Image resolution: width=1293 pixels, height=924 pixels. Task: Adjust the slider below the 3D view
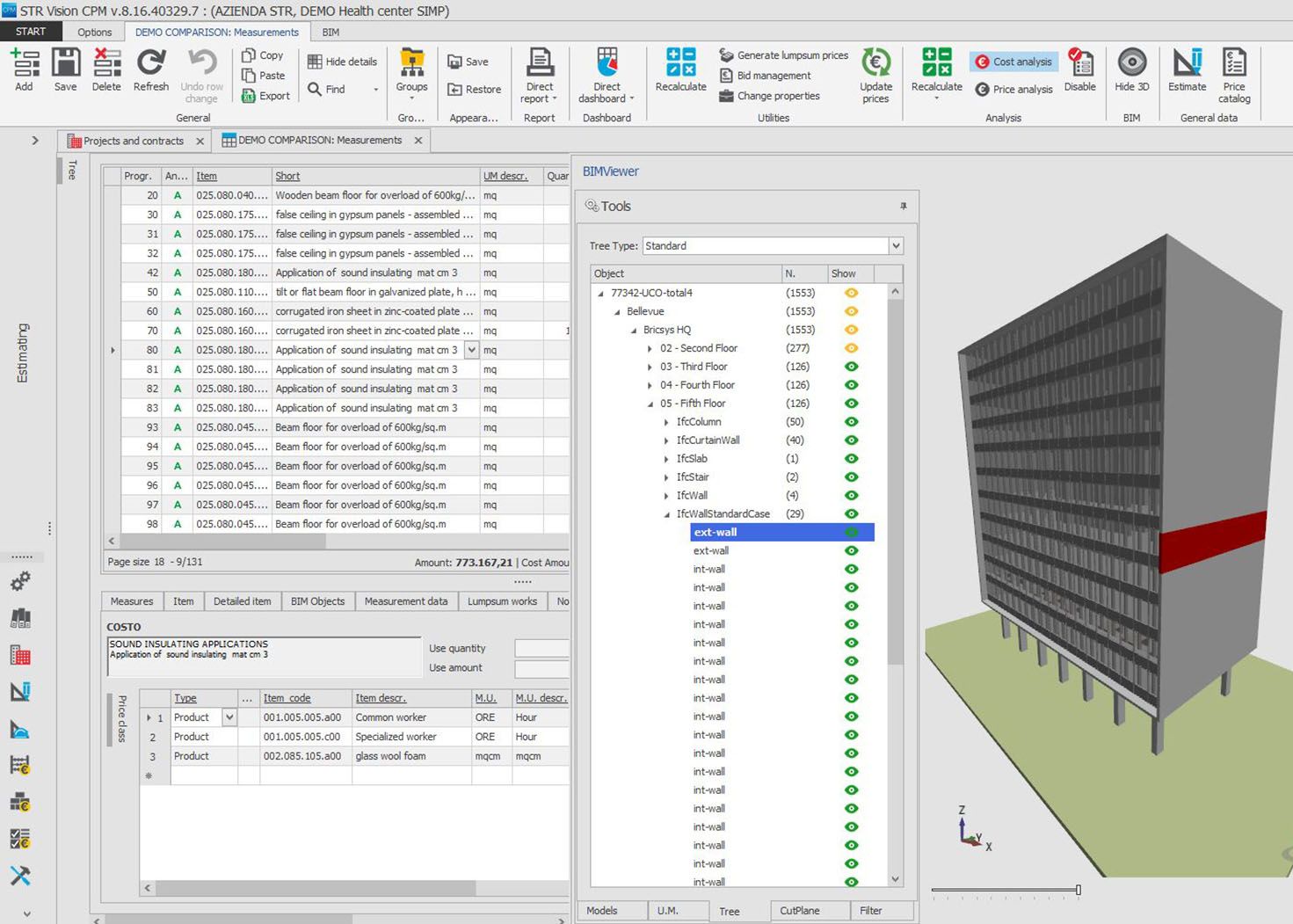click(x=1078, y=891)
